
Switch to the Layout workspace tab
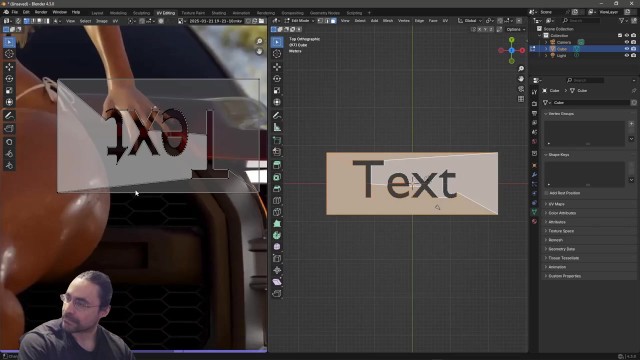[x=97, y=13]
